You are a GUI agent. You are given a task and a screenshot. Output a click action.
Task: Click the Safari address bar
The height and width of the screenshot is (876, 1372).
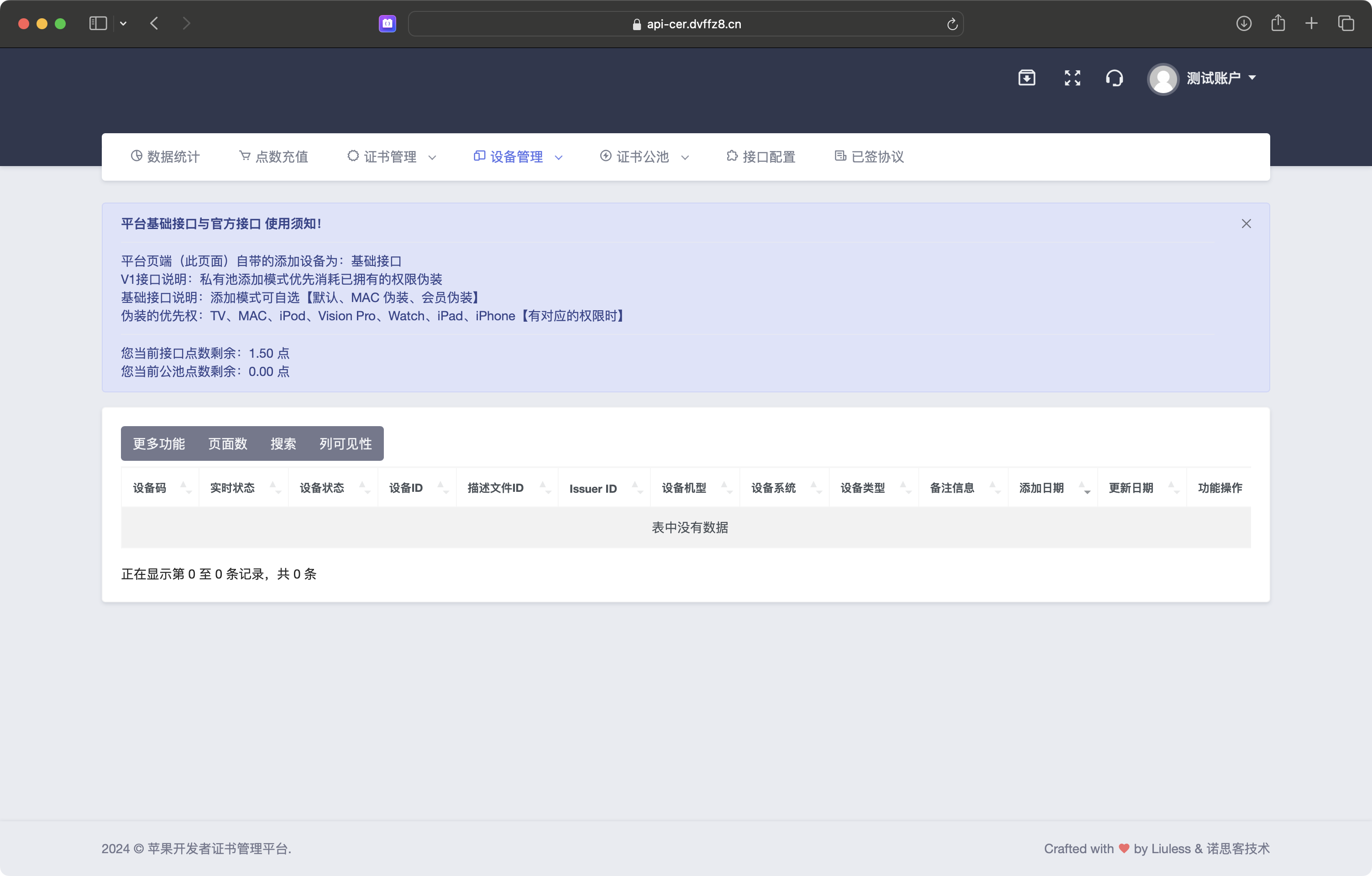pyautogui.click(x=686, y=24)
